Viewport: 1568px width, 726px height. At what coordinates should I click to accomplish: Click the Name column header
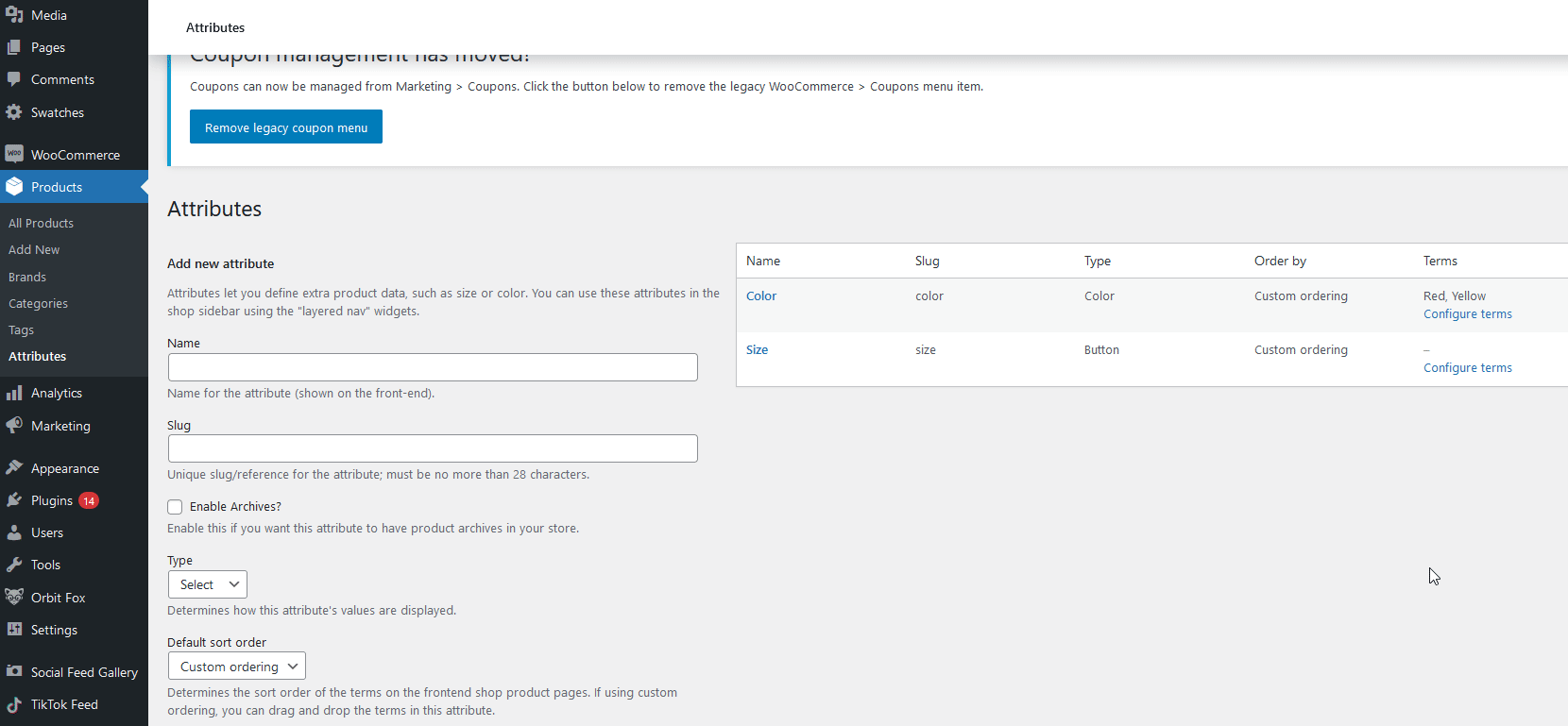tap(763, 261)
